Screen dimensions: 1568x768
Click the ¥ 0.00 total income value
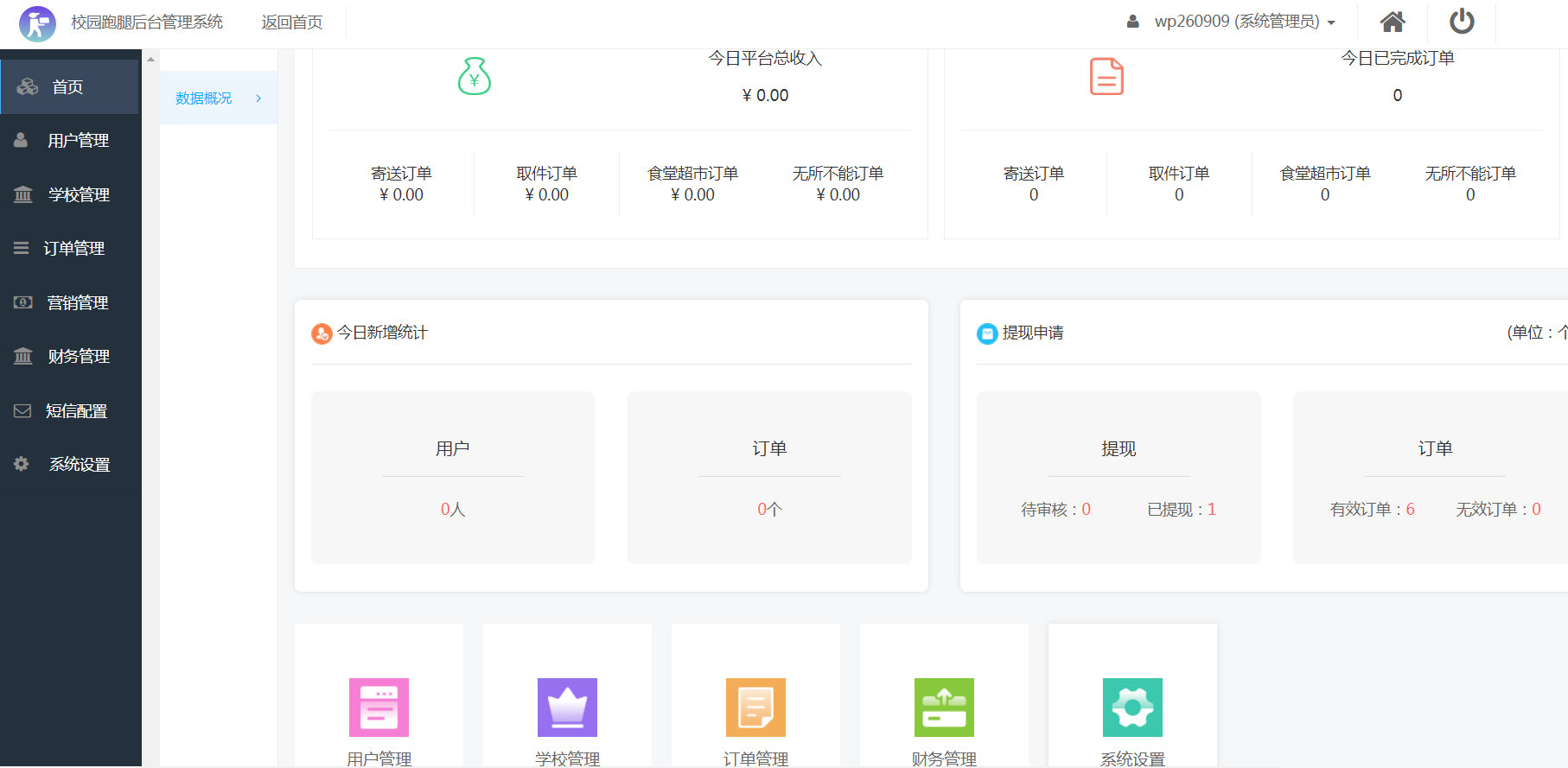coord(765,95)
